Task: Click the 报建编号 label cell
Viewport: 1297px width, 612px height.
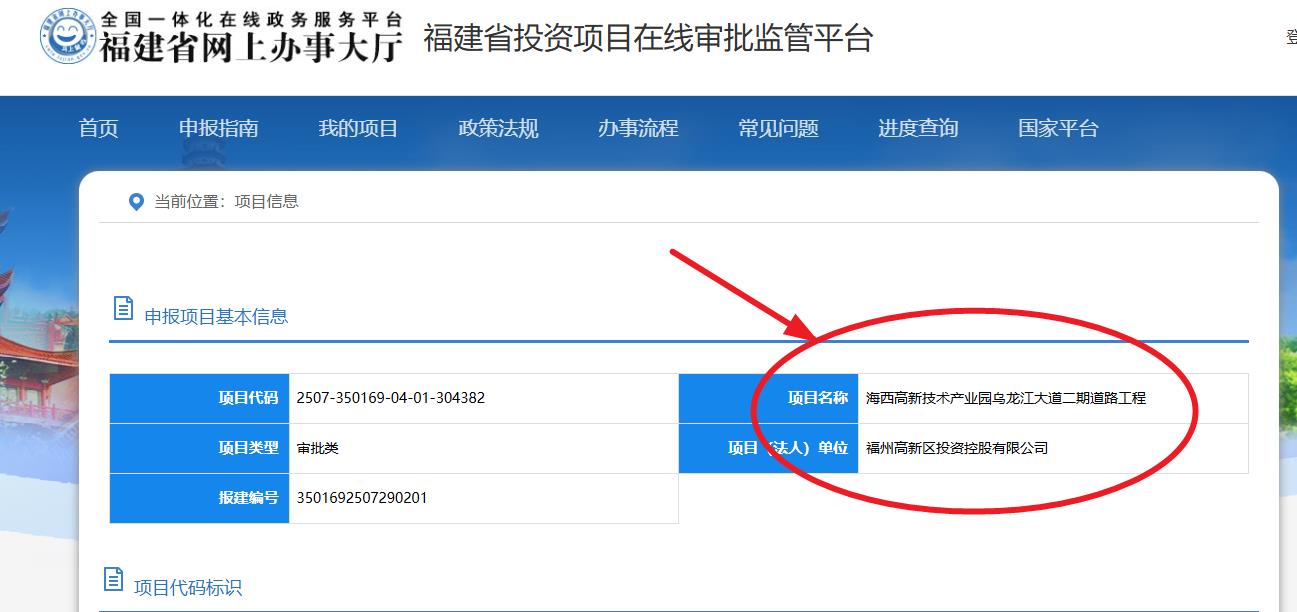Action: click(x=199, y=498)
